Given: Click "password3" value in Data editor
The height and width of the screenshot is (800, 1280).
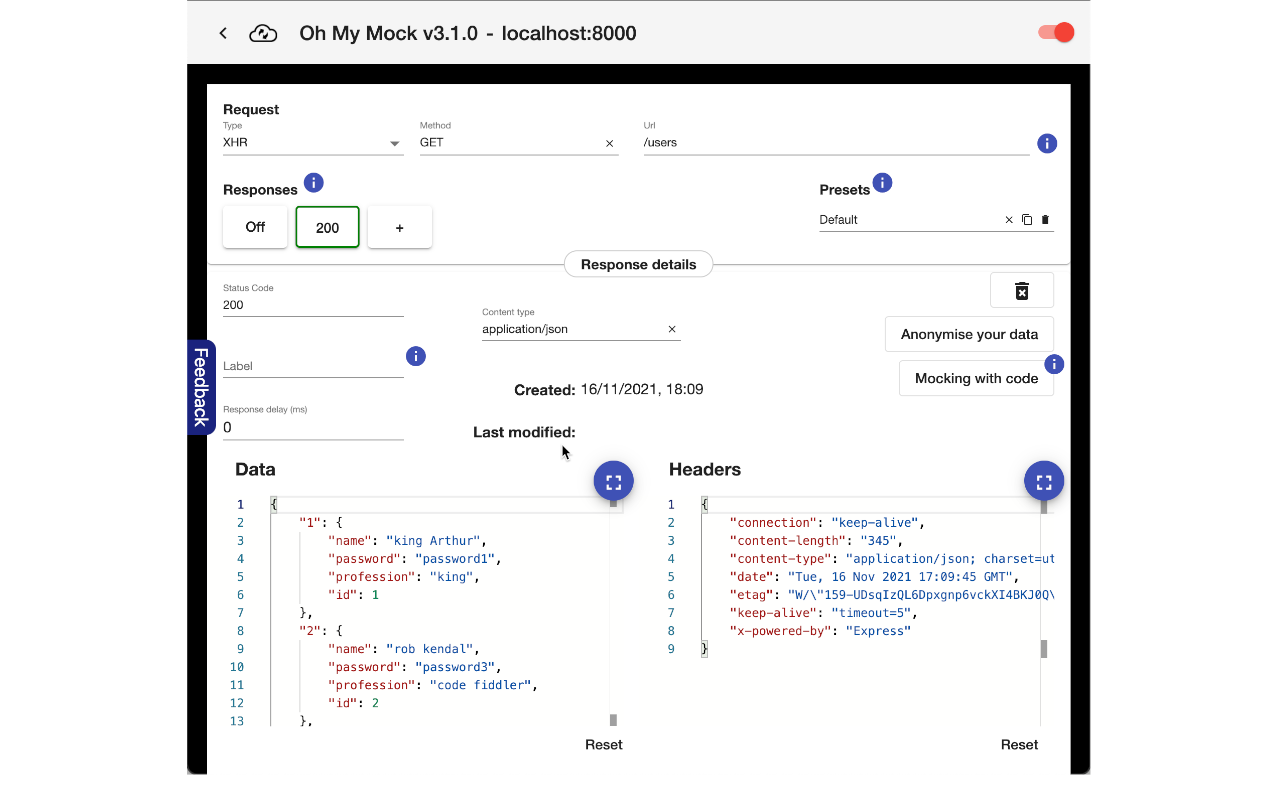Looking at the screenshot, I should (x=455, y=667).
